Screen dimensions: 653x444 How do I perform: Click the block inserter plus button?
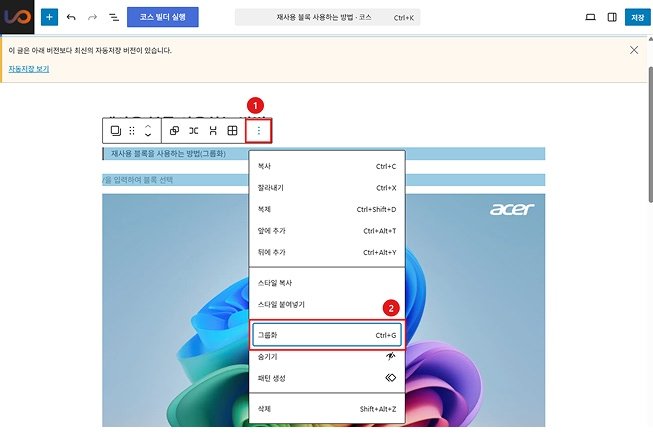pos(49,17)
